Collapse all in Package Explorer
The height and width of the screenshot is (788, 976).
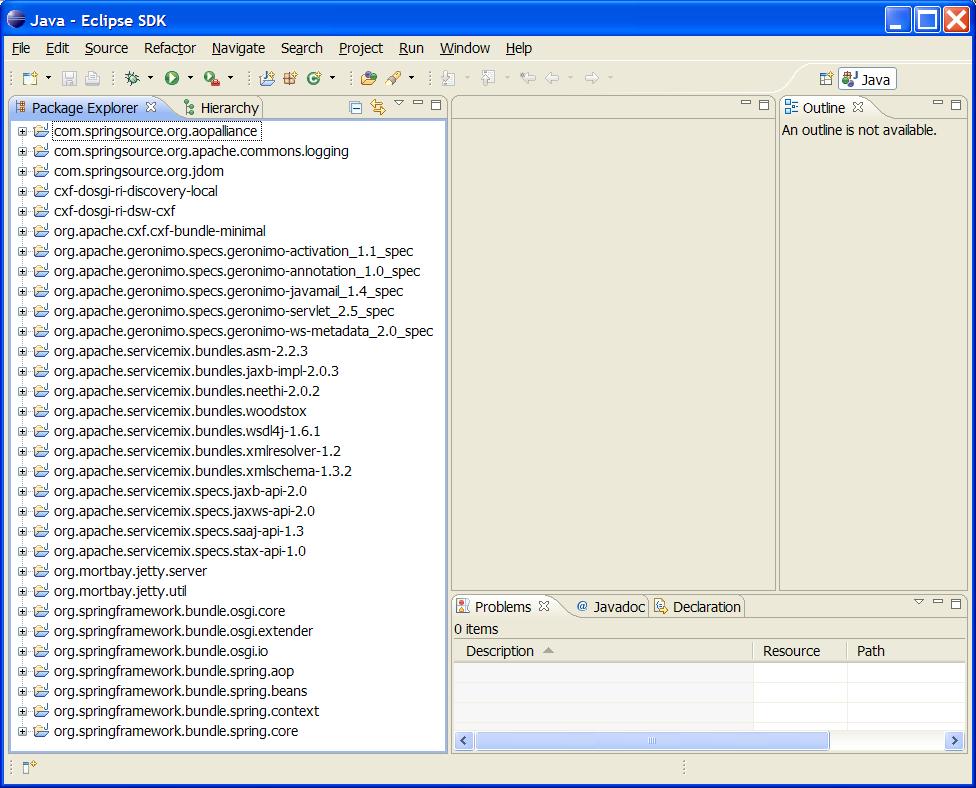tap(356, 107)
